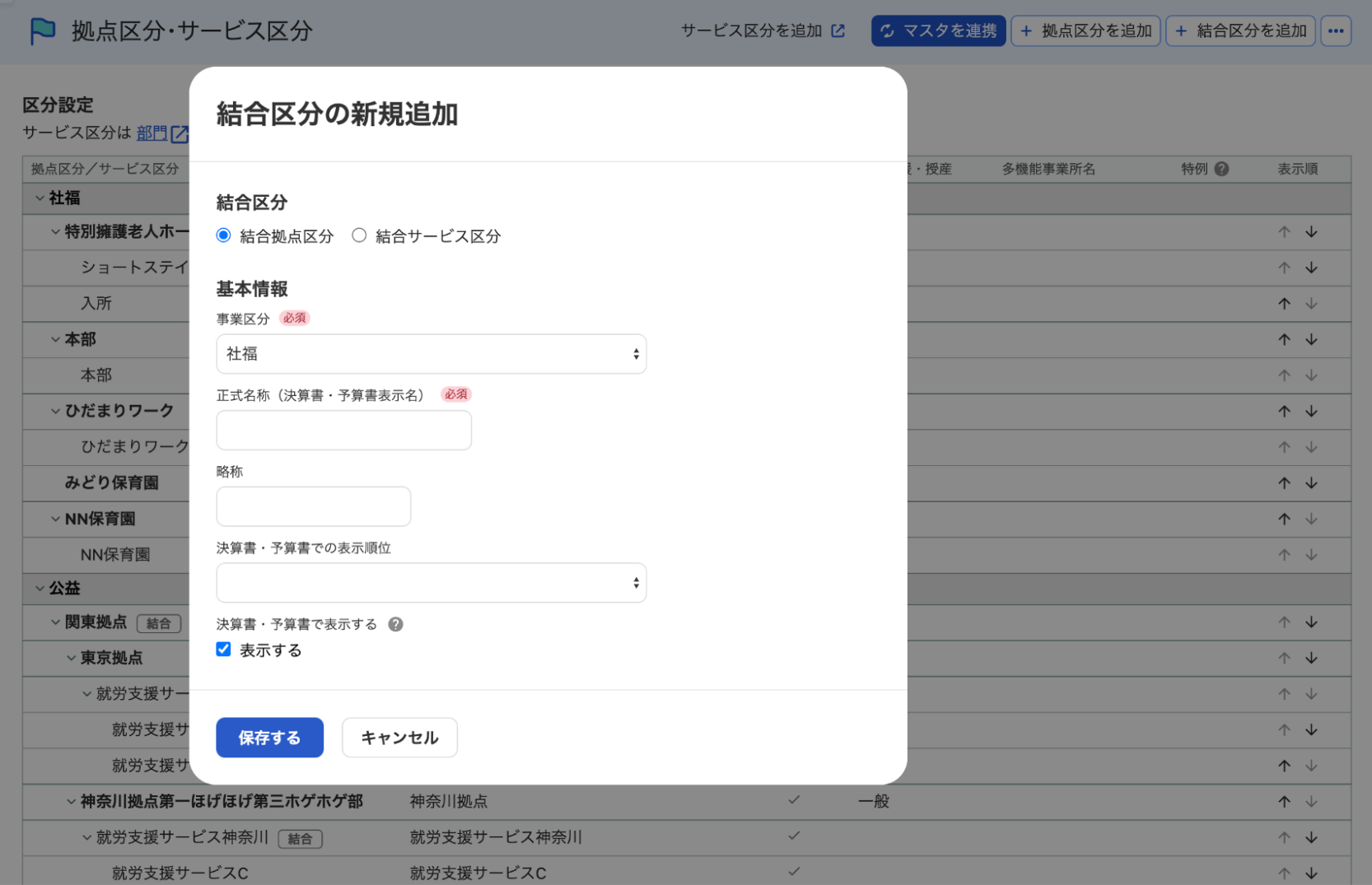Move 神奈川拠点第一ほげほげ row up with arrow

tap(1284, 801)
